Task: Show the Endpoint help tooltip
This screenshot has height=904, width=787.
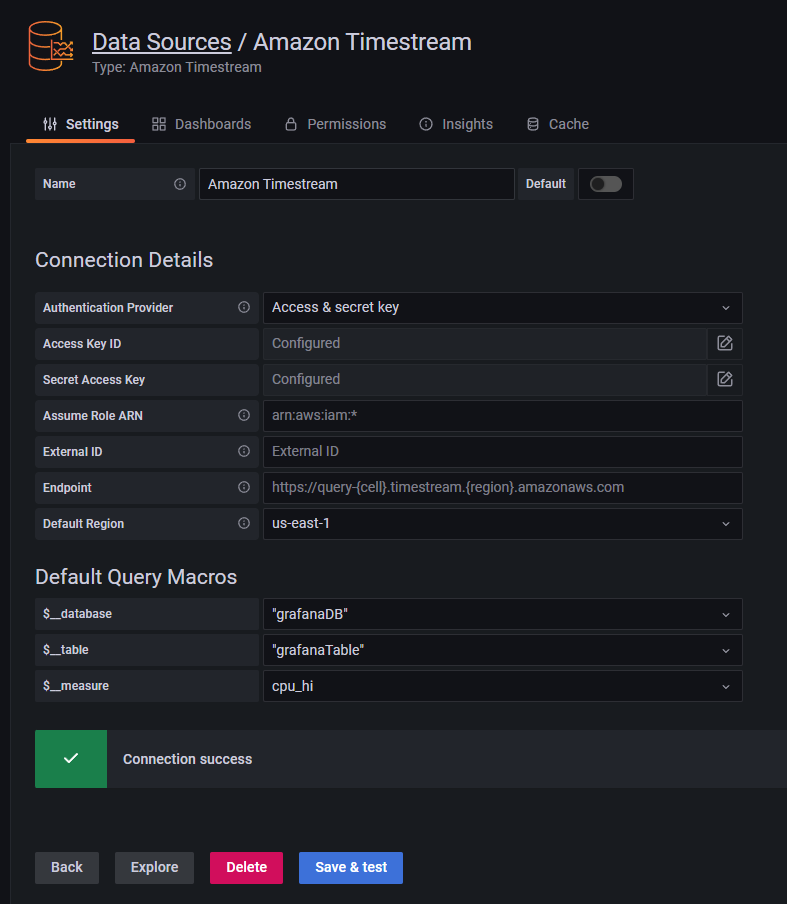Action: [x=245, y=487]
